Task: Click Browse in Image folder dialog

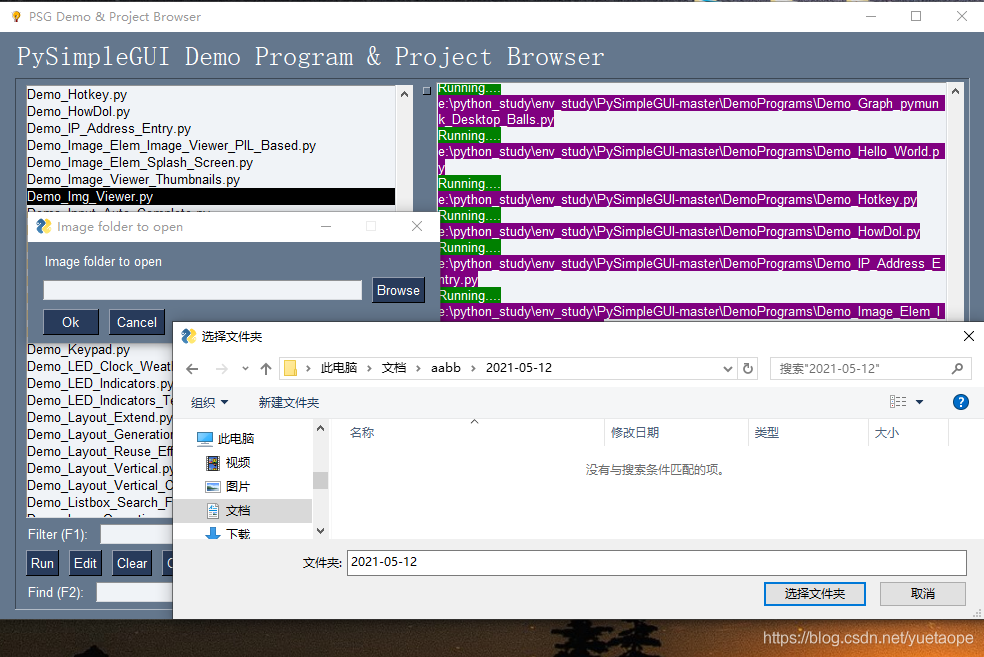Action: pyautogui.click(x=398, y=291)
